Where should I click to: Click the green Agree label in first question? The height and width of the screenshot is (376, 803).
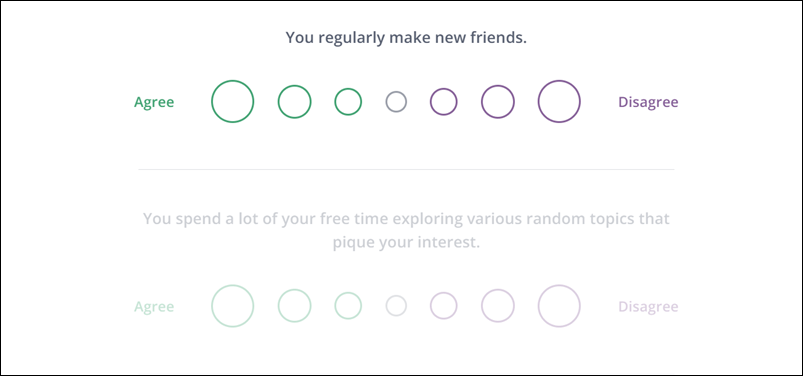154,102
